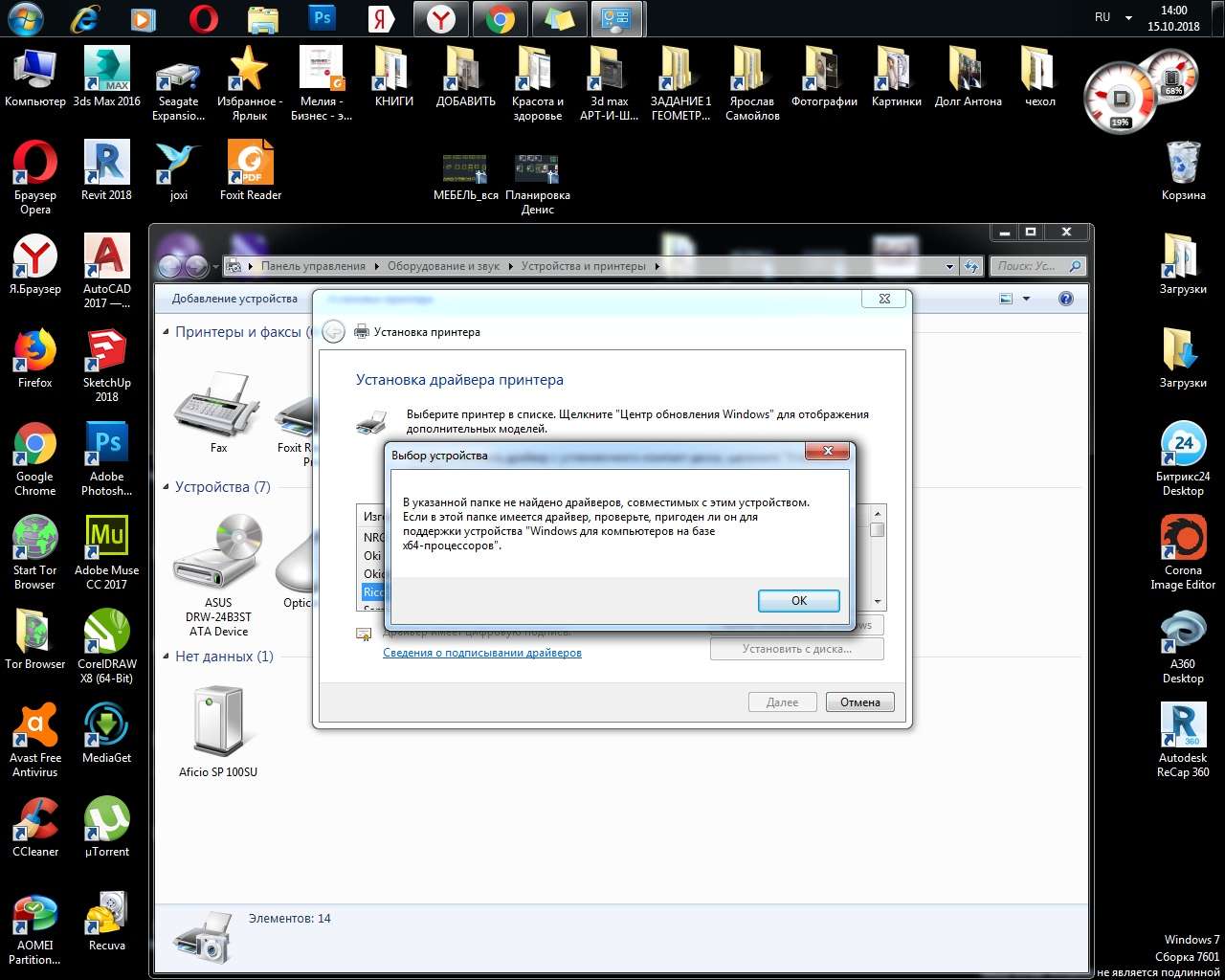Image resolution: width=1225 pixels, height=980 pixels.
Task: Open the SketchUp 2018 shortcut
Action: coord(107,366)
